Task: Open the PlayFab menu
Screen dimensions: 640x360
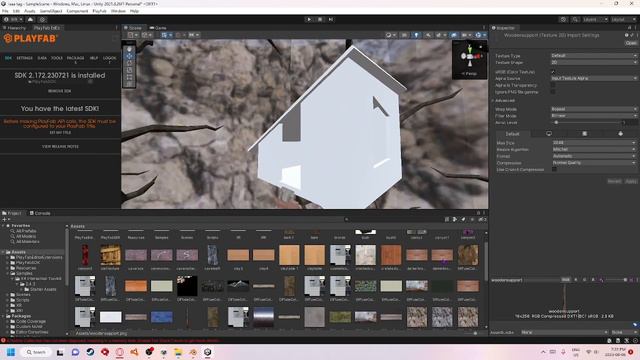Action: coord(99,11)
